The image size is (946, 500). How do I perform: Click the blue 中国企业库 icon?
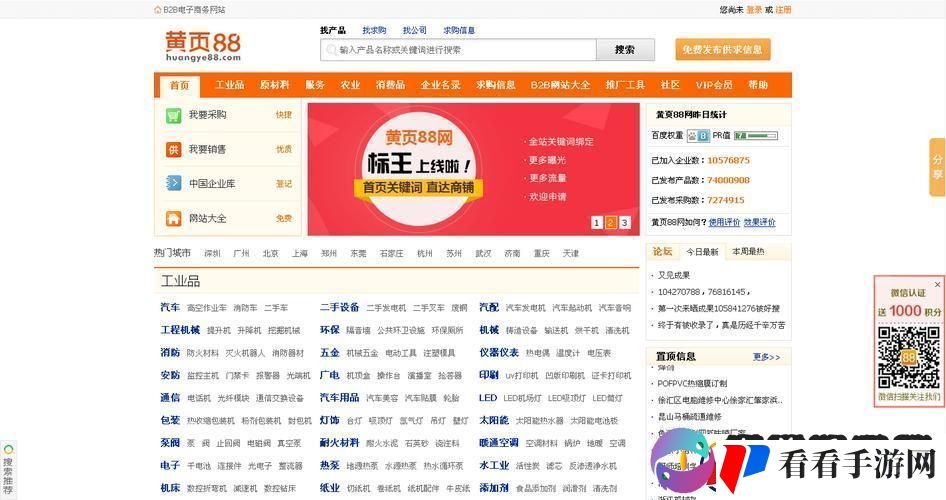174,183
